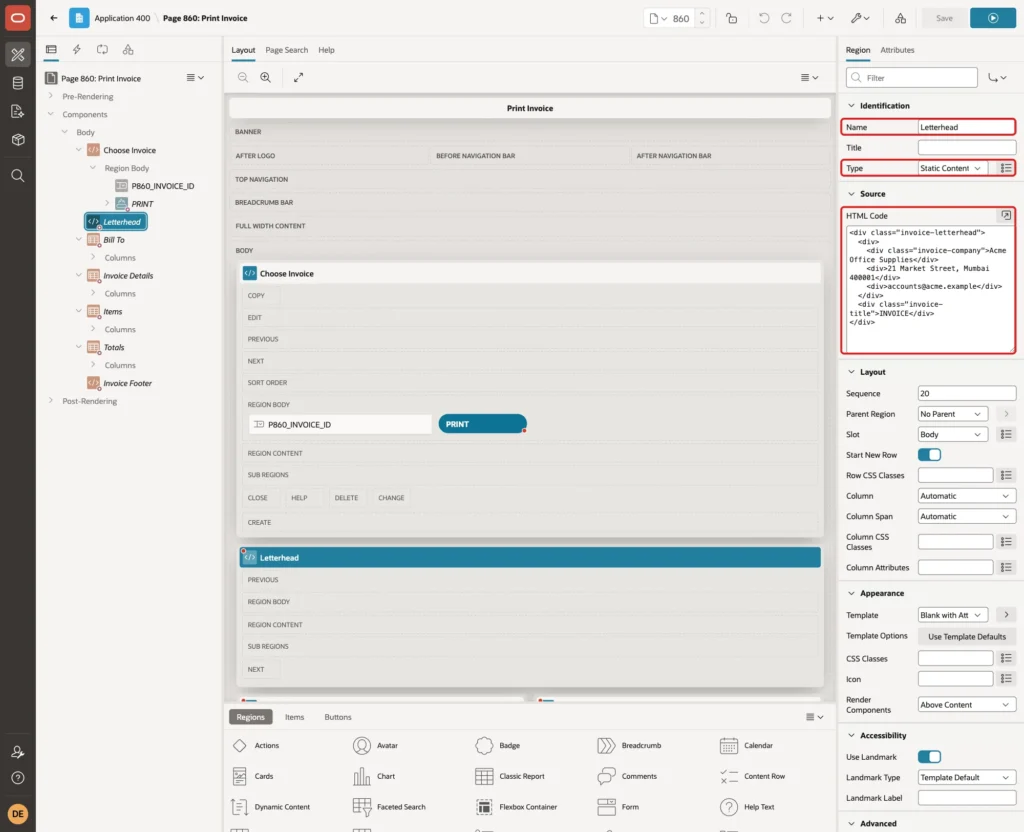This screenshot has width=1024, height=832.
Task: Click the property Filter search field
Action: [x=912, y=78]
